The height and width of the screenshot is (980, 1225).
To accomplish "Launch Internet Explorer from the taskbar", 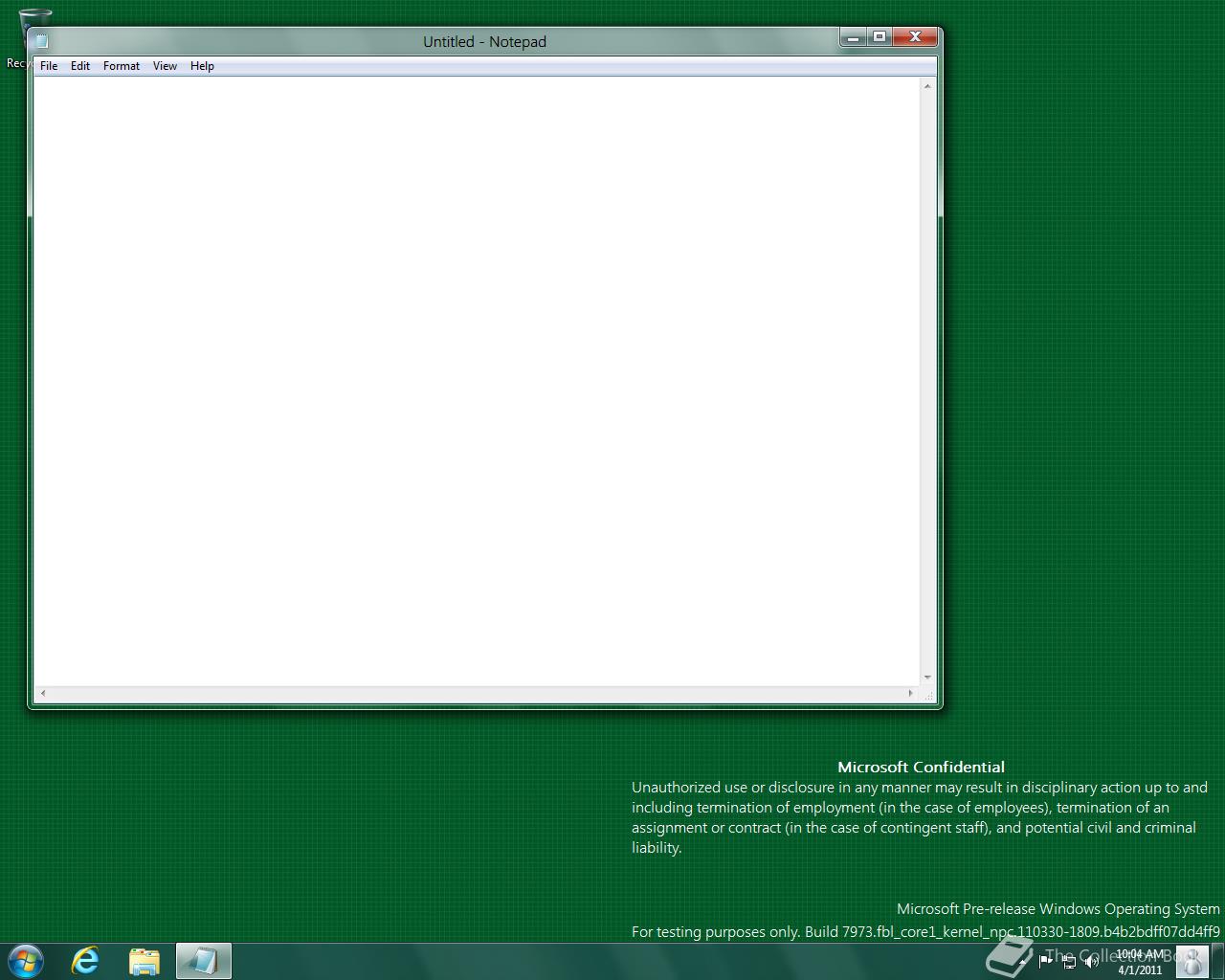I will [x=85, y=961].
